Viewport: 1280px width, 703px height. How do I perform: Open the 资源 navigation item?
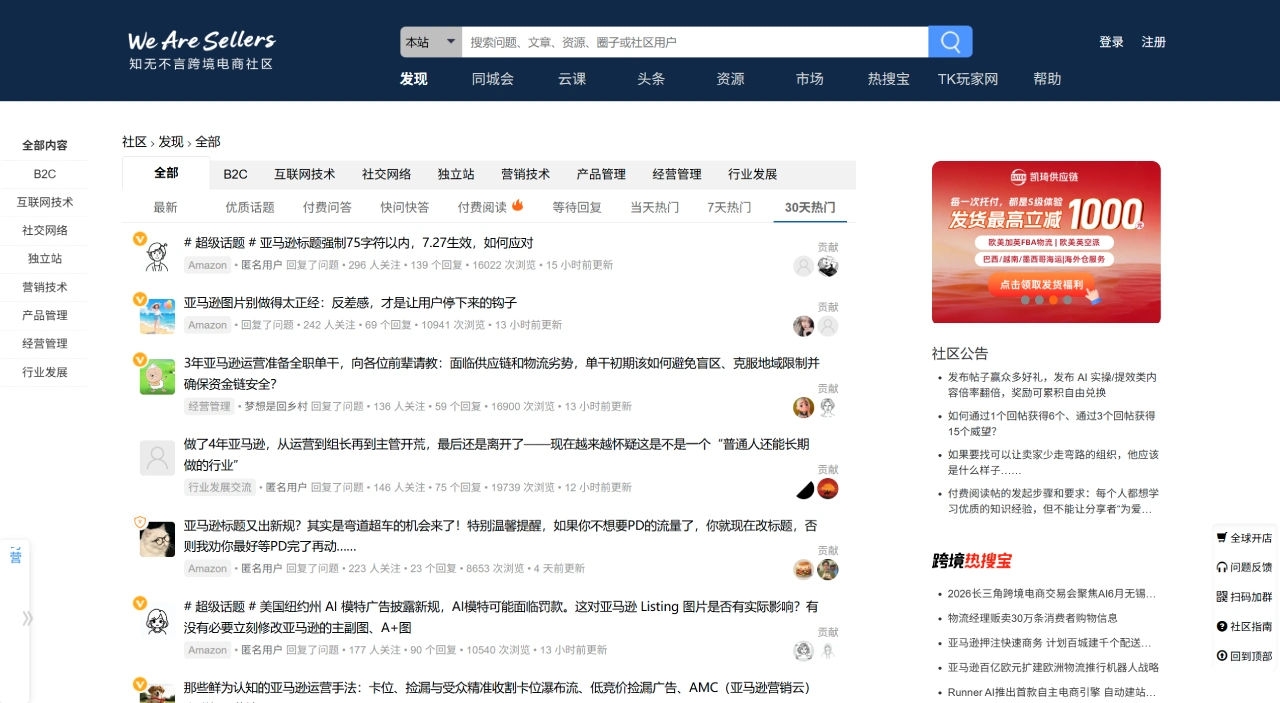[730, 79]
